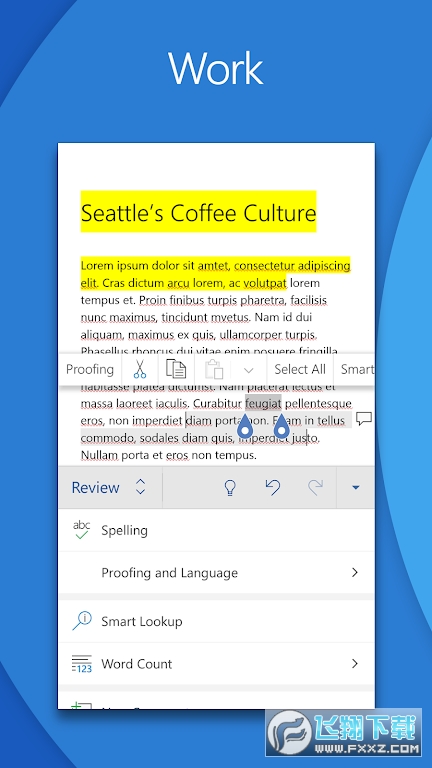Tap the Word Count 123 icon

pyautogui.click(x=82, y=664)
